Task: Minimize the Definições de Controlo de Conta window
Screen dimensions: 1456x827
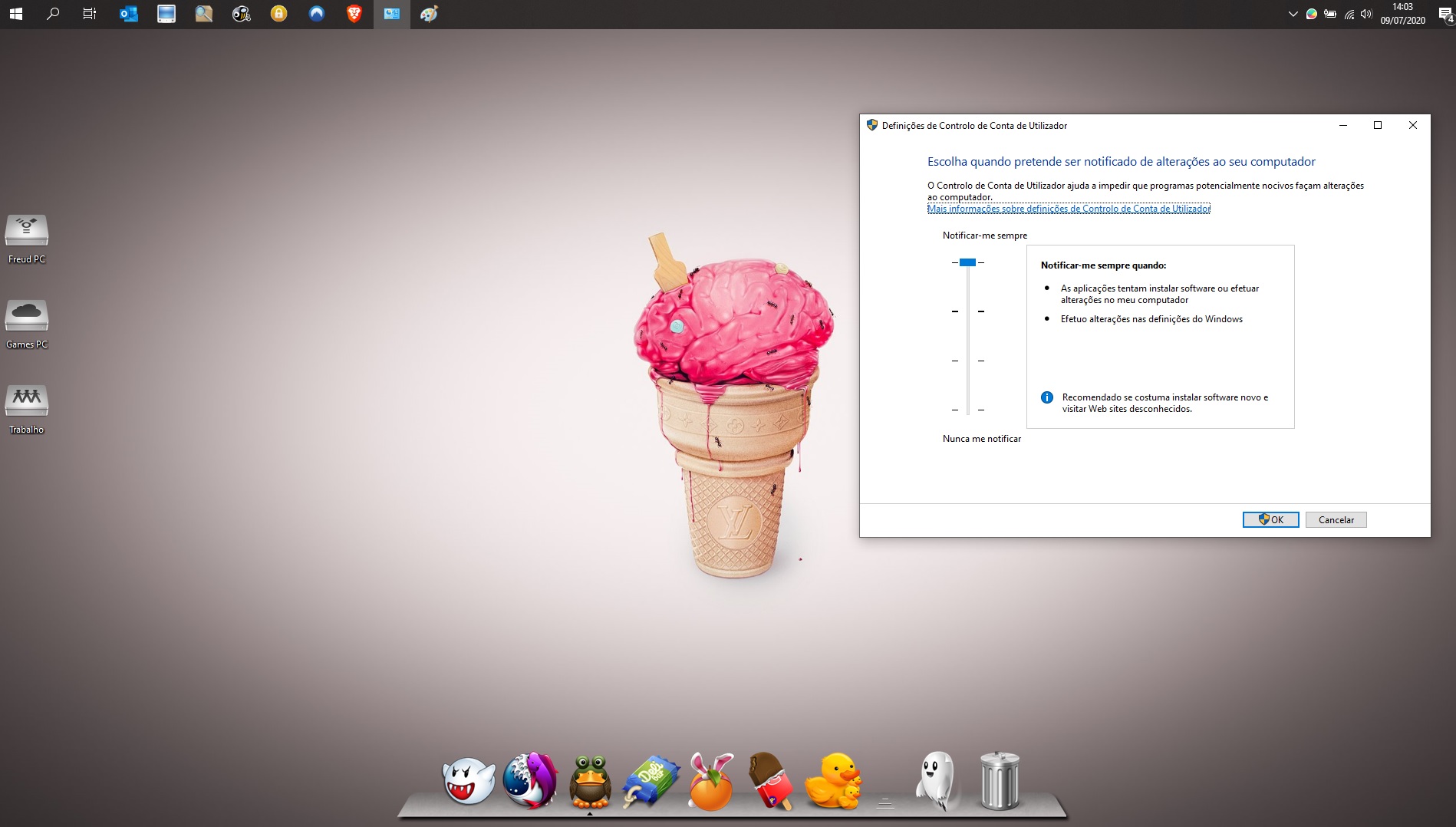Action: [1343, 125]
